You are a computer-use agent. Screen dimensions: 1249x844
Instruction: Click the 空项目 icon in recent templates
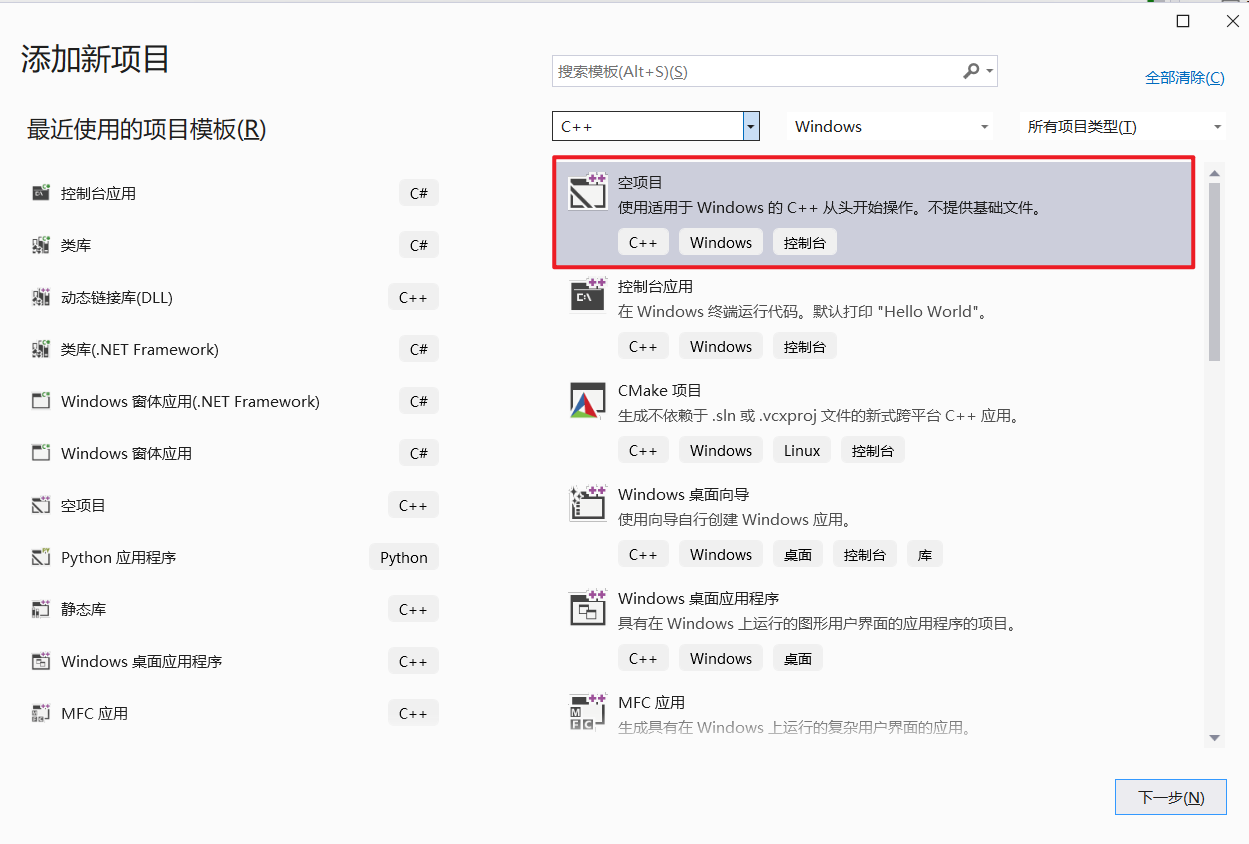[41, 505]
